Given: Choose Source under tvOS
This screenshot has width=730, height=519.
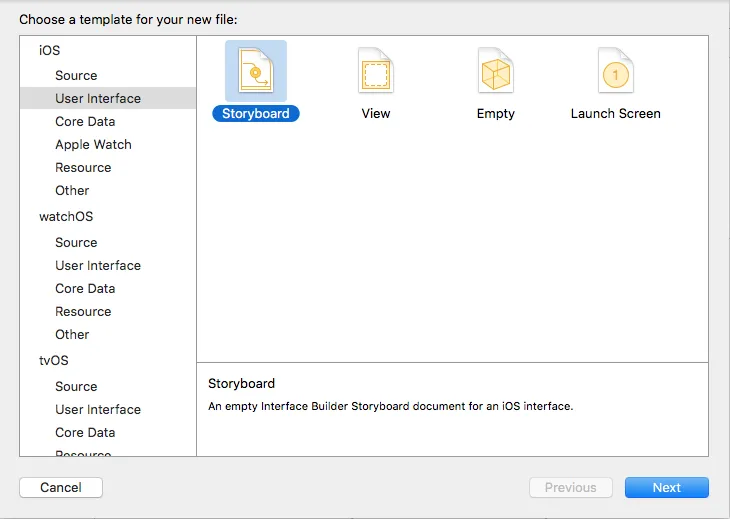Looking at the screenshot, I should click(76, 386).
